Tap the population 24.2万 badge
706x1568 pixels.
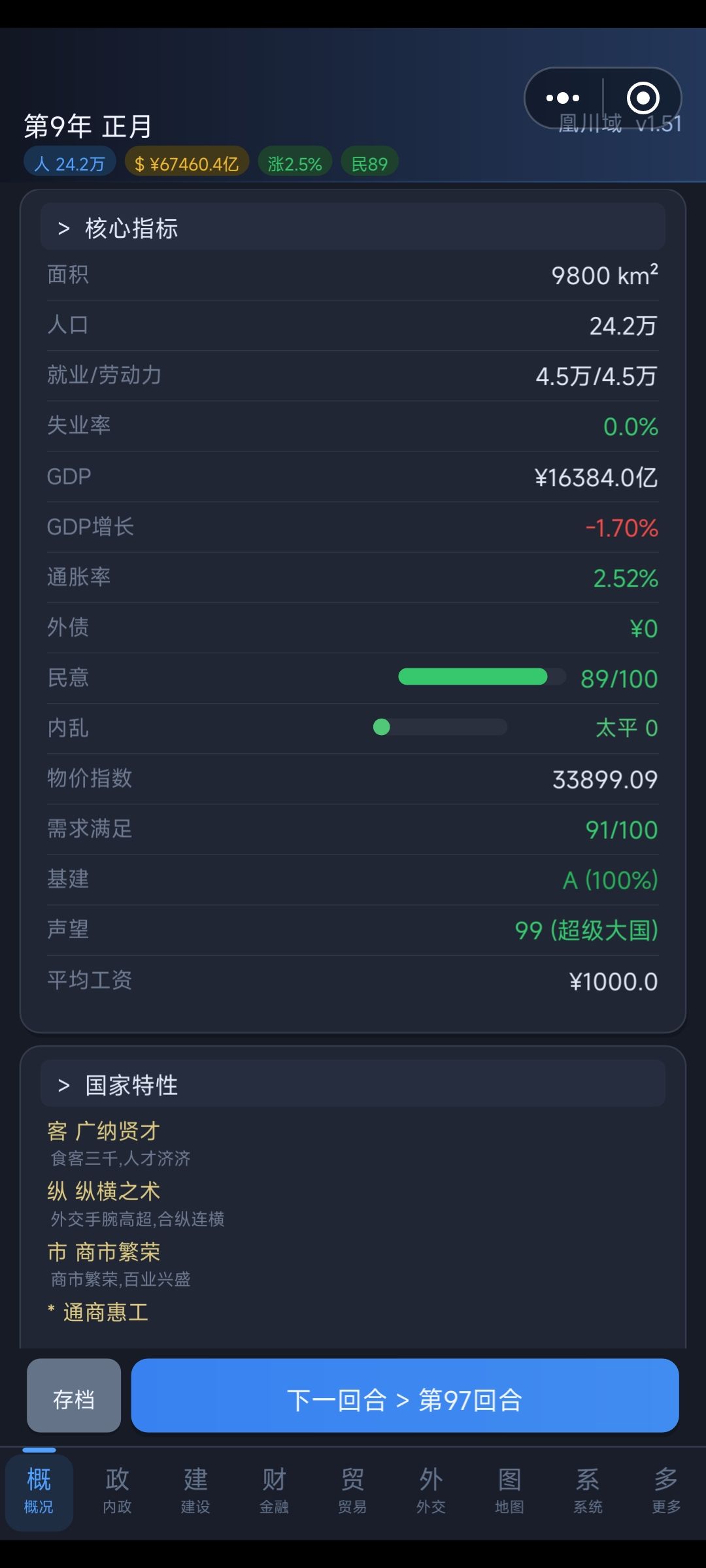point(70,163)
